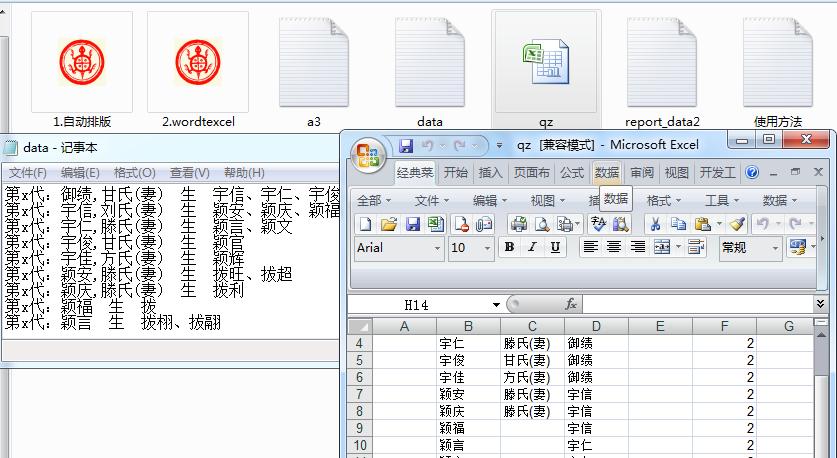
Task: Click cell containing 颖安 in column B
Action: (468, 394)
